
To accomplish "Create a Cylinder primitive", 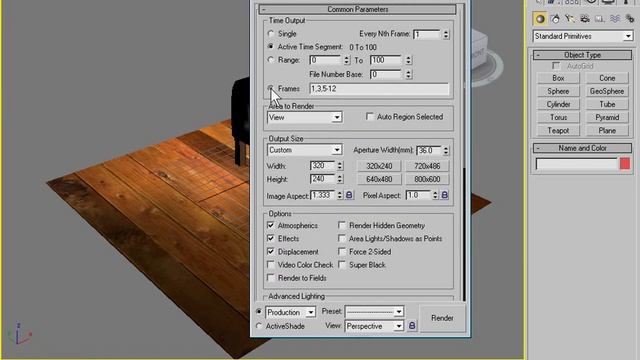I will 558,104.
